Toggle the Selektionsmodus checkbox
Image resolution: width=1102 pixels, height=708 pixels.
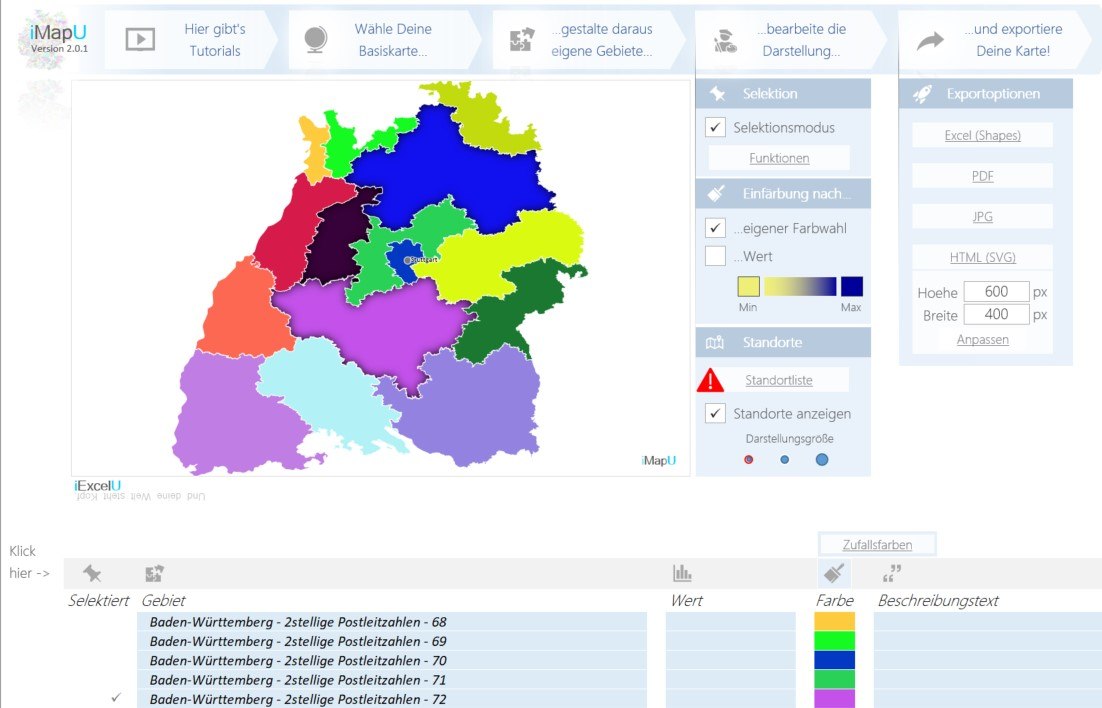coord(715,127)
